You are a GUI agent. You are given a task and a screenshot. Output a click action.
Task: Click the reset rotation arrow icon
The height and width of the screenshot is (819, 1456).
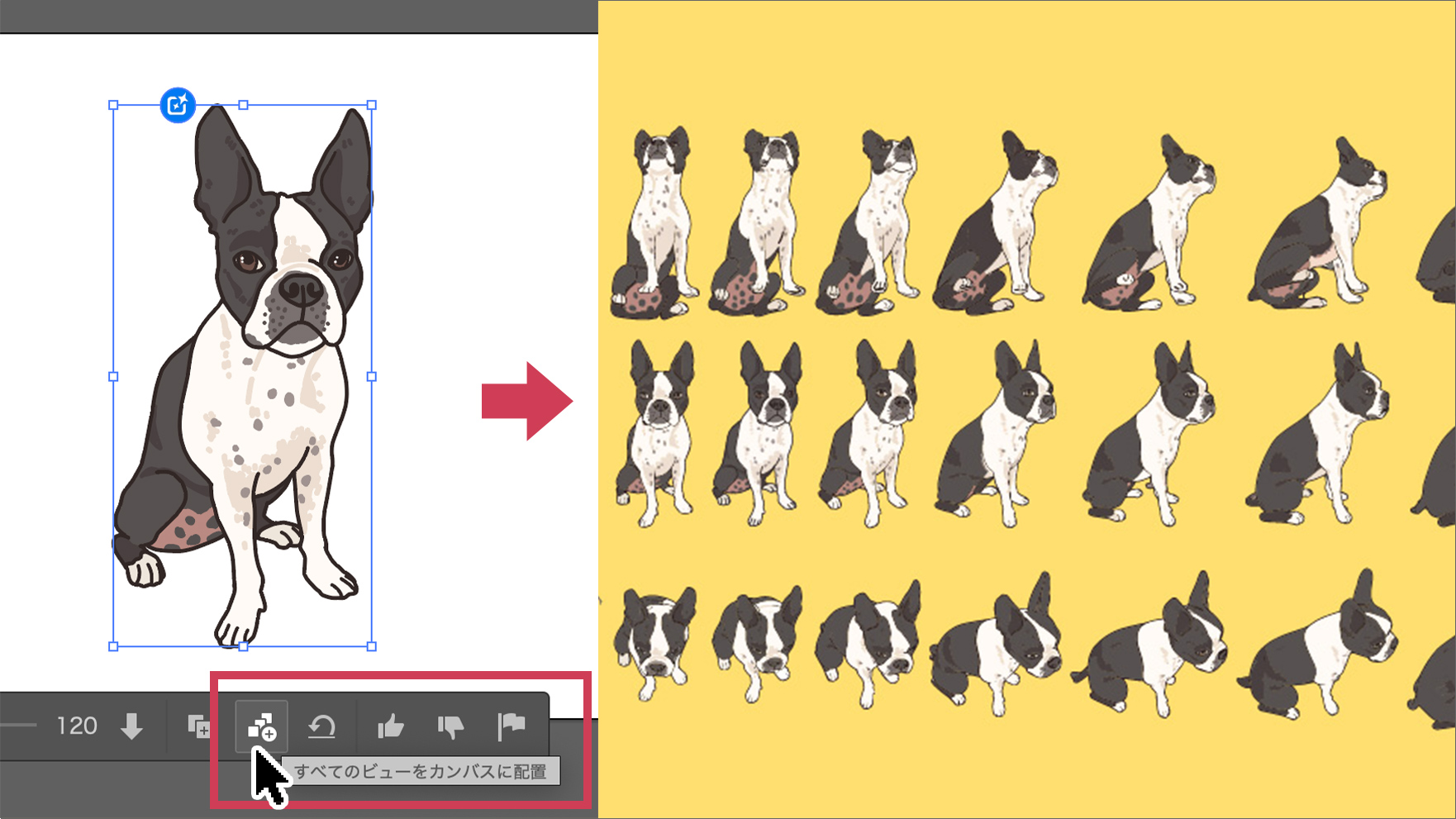(x=321, y=726)
